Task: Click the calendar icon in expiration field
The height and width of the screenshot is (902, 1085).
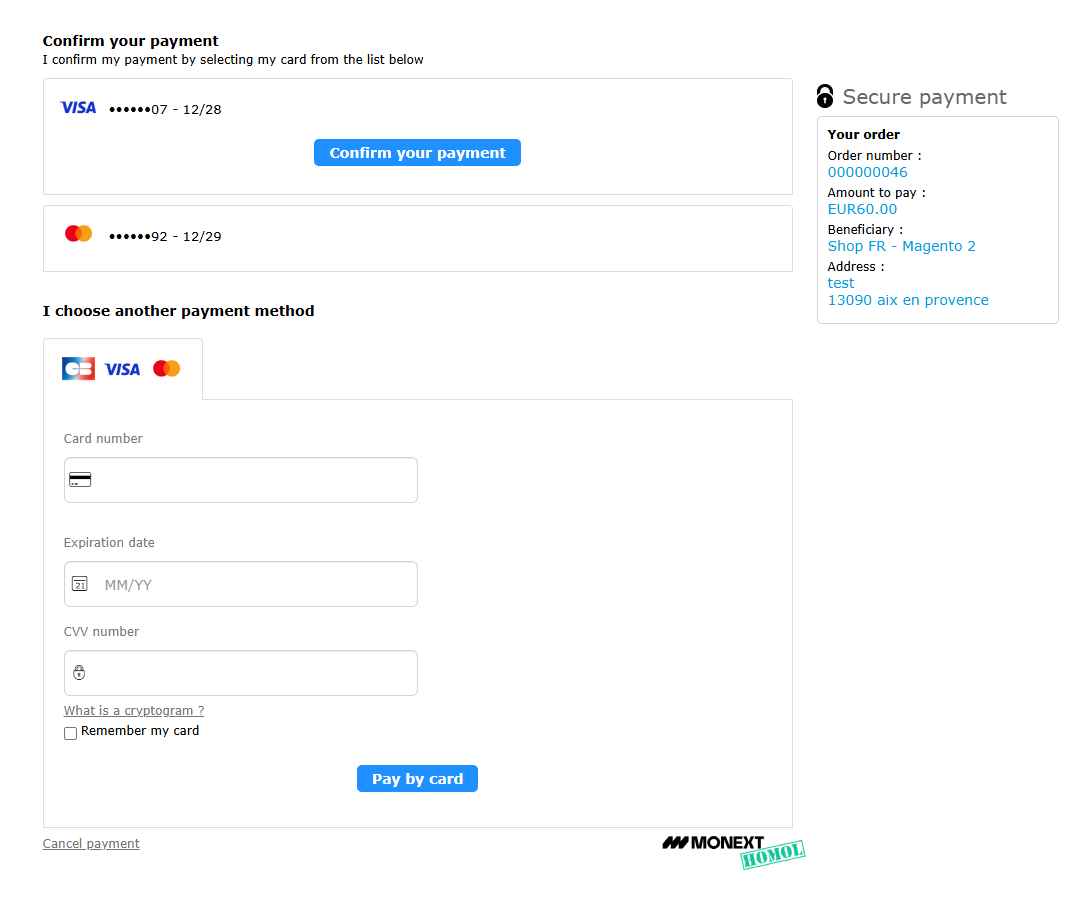Action: point(80,584)
